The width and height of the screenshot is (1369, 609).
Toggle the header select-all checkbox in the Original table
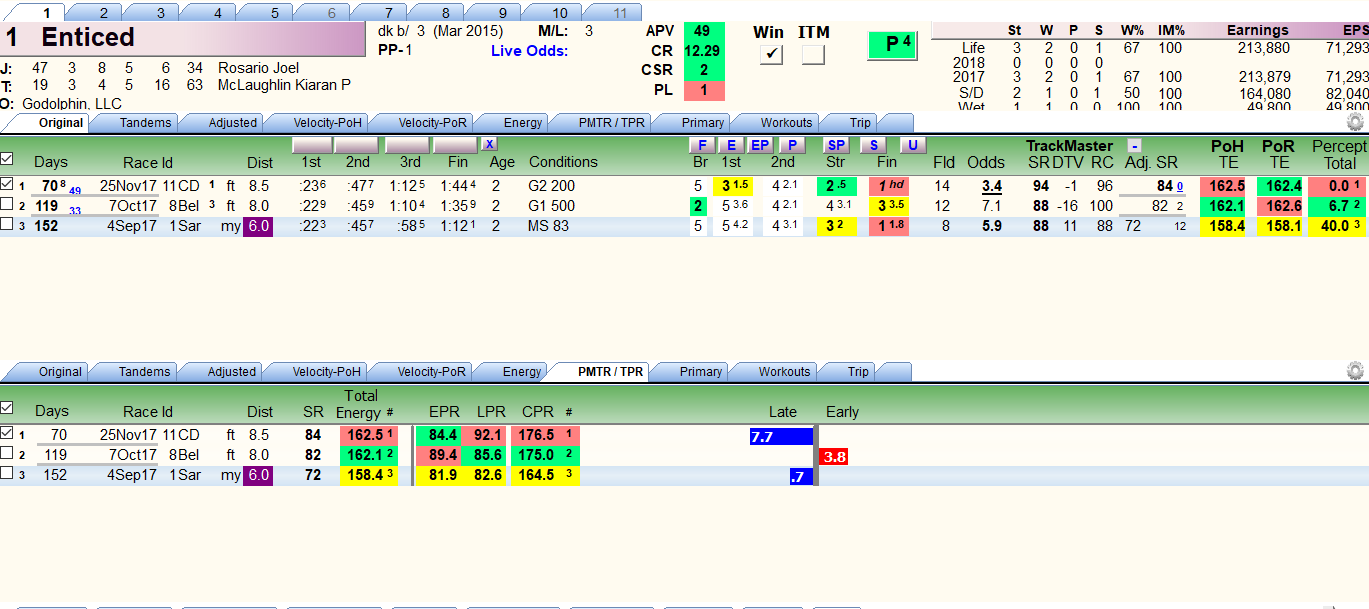[7, 158]
